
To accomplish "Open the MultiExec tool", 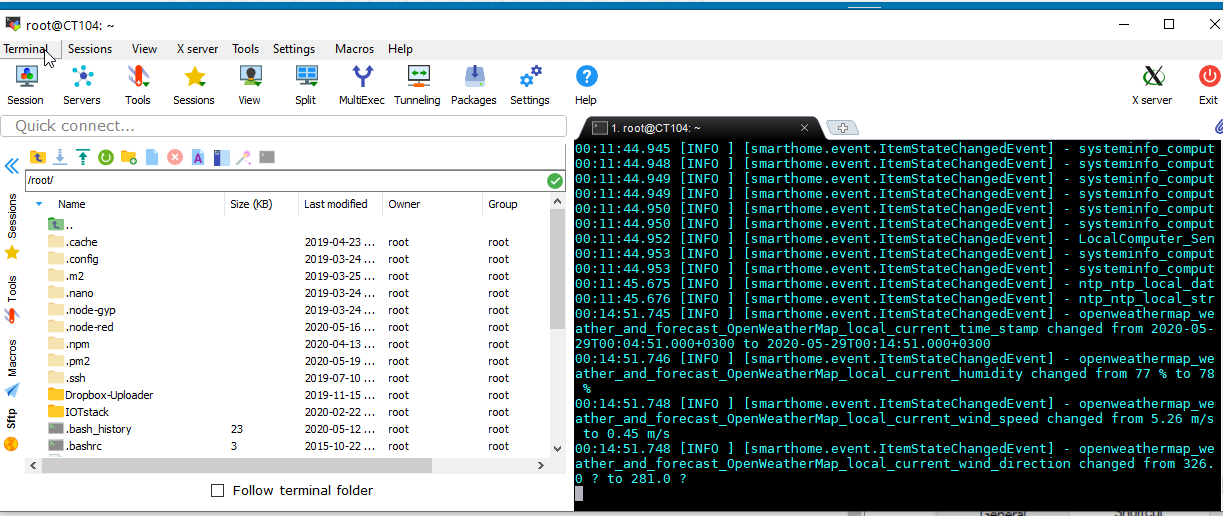I will tap(361, 84).
